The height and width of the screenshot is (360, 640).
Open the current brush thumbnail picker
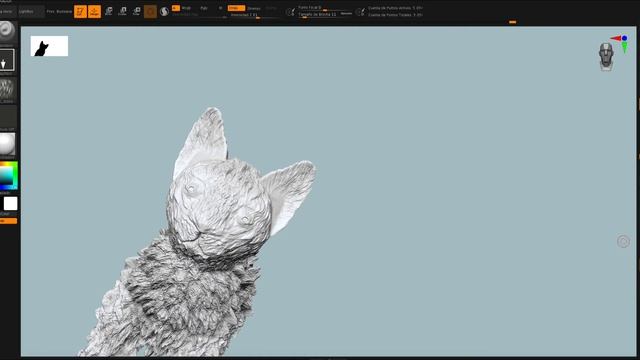(x=7, y=32)
